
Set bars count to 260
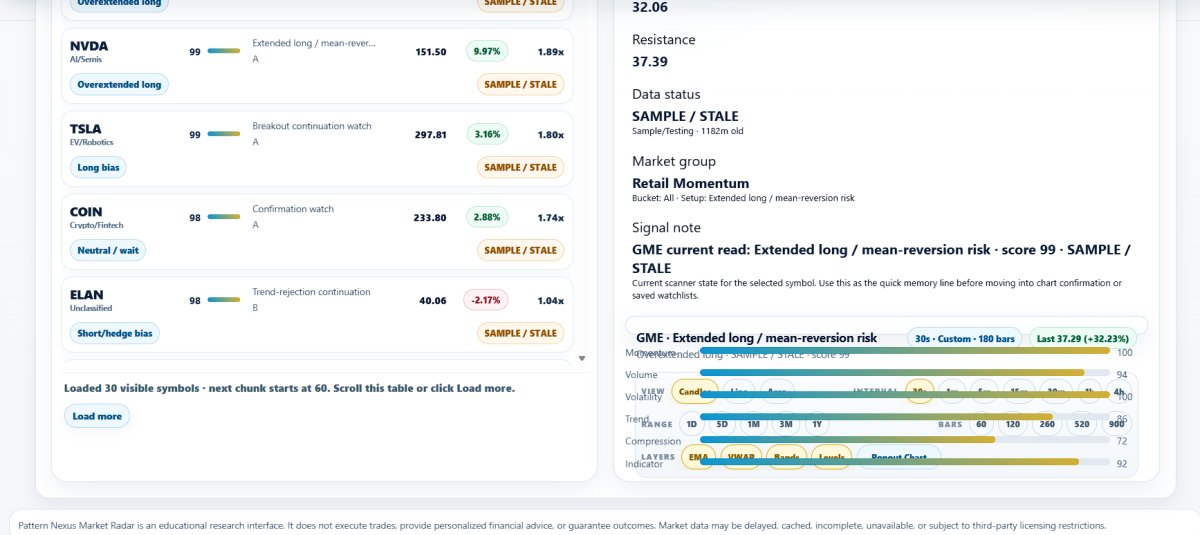point(1047,424)
